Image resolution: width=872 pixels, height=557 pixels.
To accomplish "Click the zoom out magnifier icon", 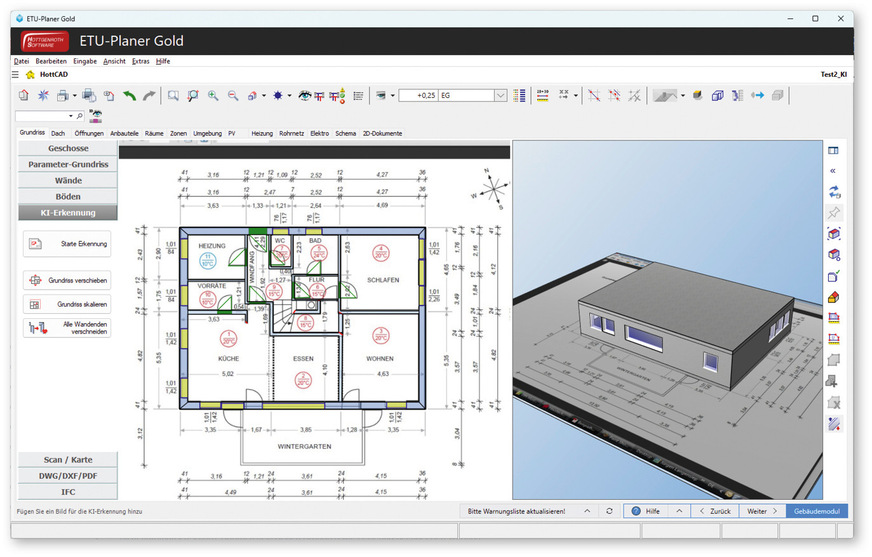I will 233,95.
